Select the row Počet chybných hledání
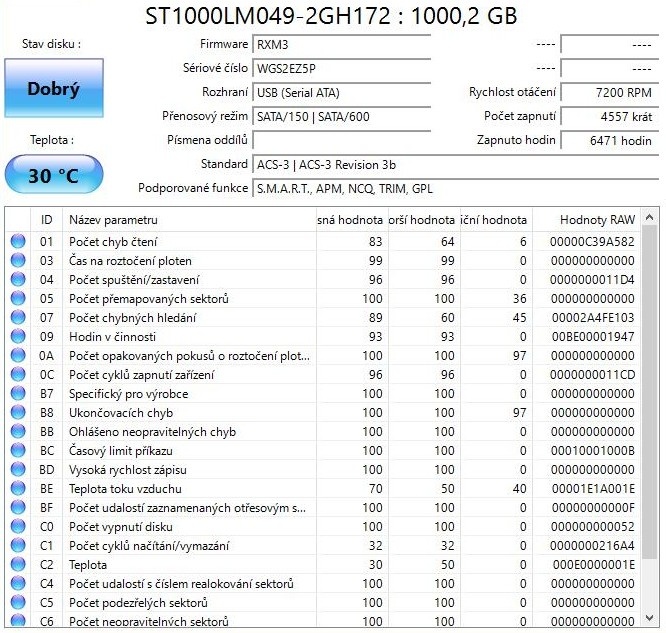Viewport: 666px width, 633px height. pos(323,317)
